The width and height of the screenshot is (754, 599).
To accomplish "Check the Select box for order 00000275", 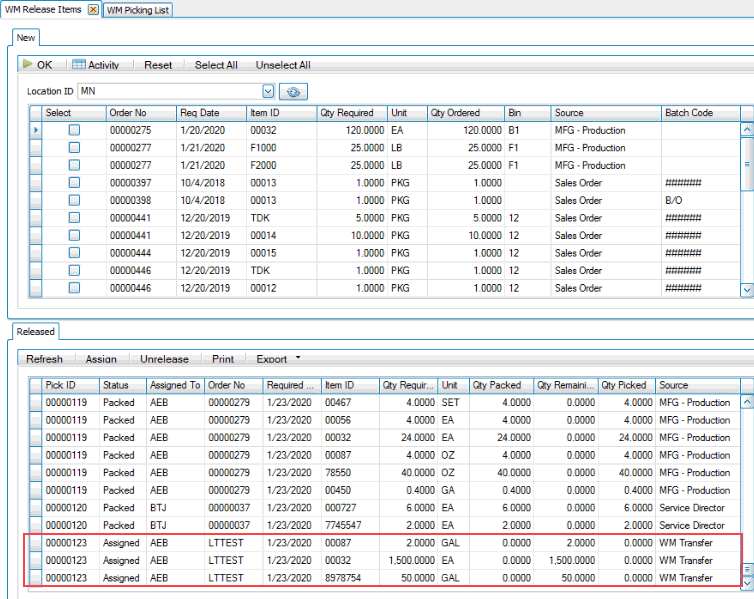I will 73,130.
